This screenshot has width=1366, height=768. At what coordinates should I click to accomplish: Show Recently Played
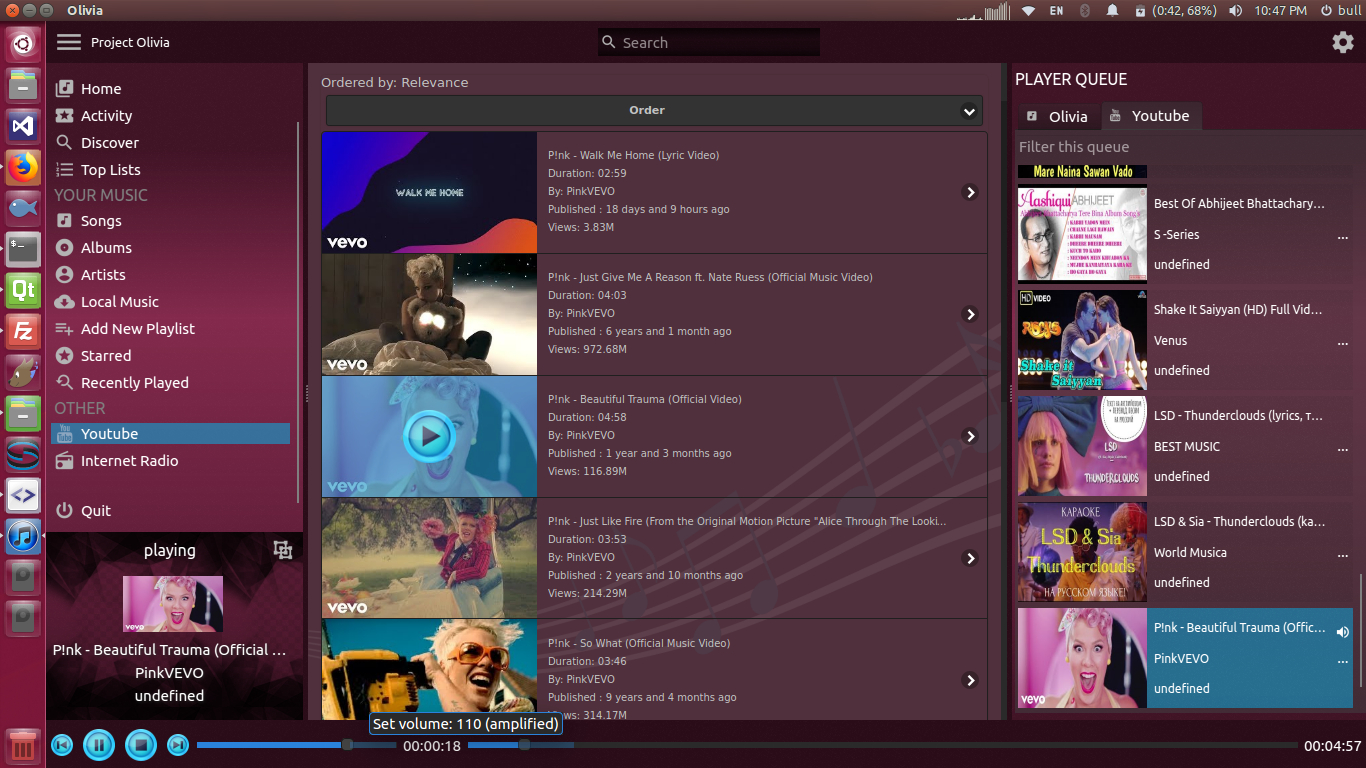click(x=172, y=383)
